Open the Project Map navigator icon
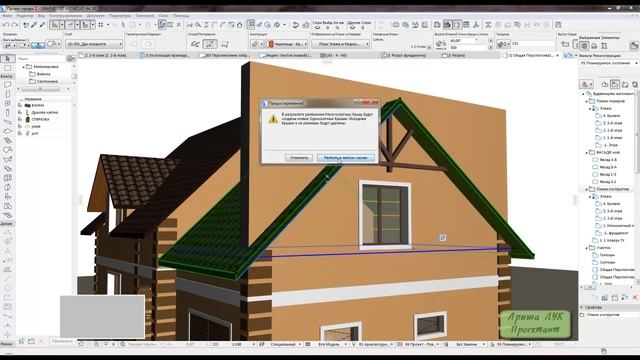The image size is (640, 360). click(605, 84)
